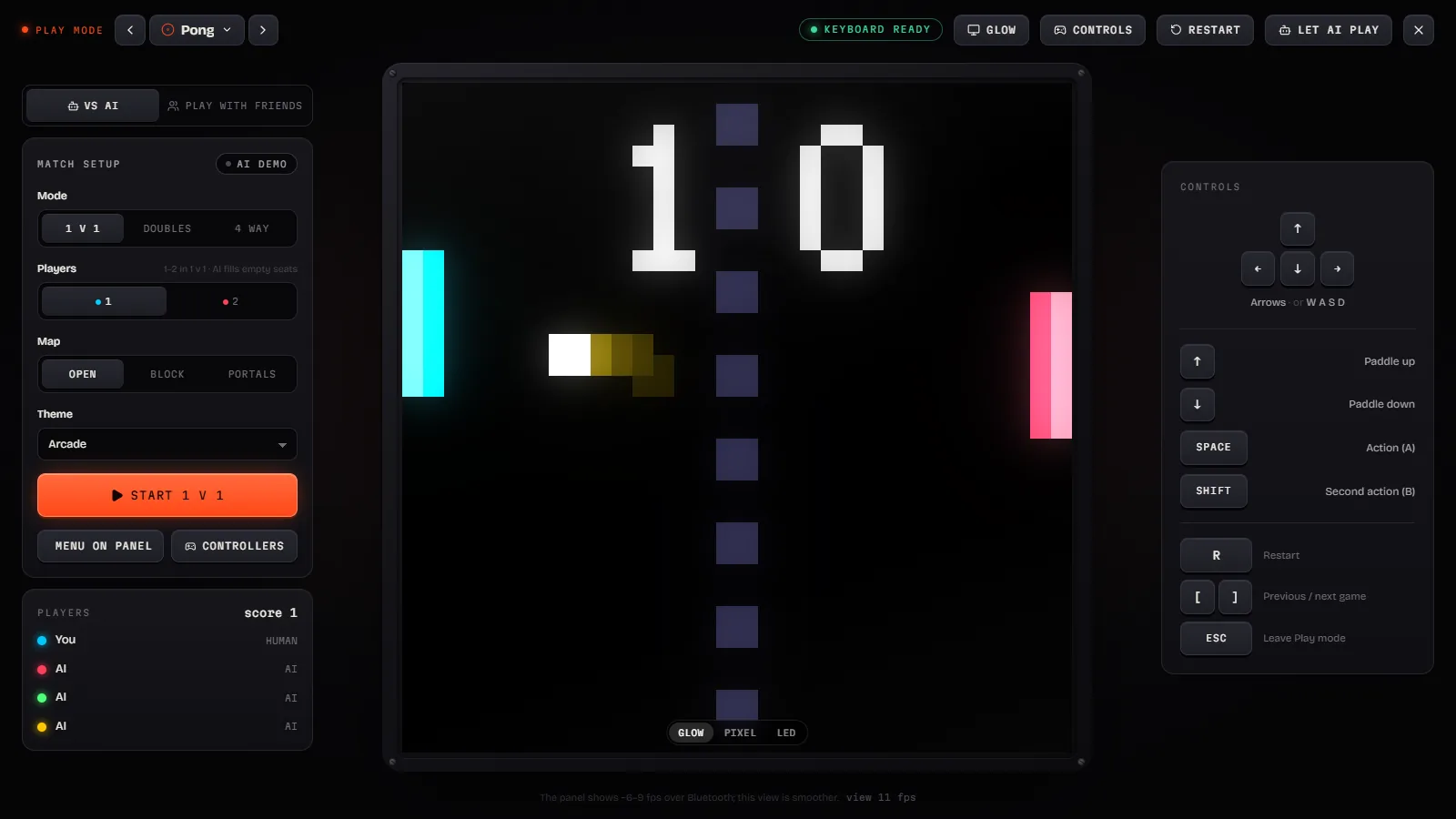Click the left arrow key icon
The height and width of the screenshot is (819, 1456).
[1258, 268]
